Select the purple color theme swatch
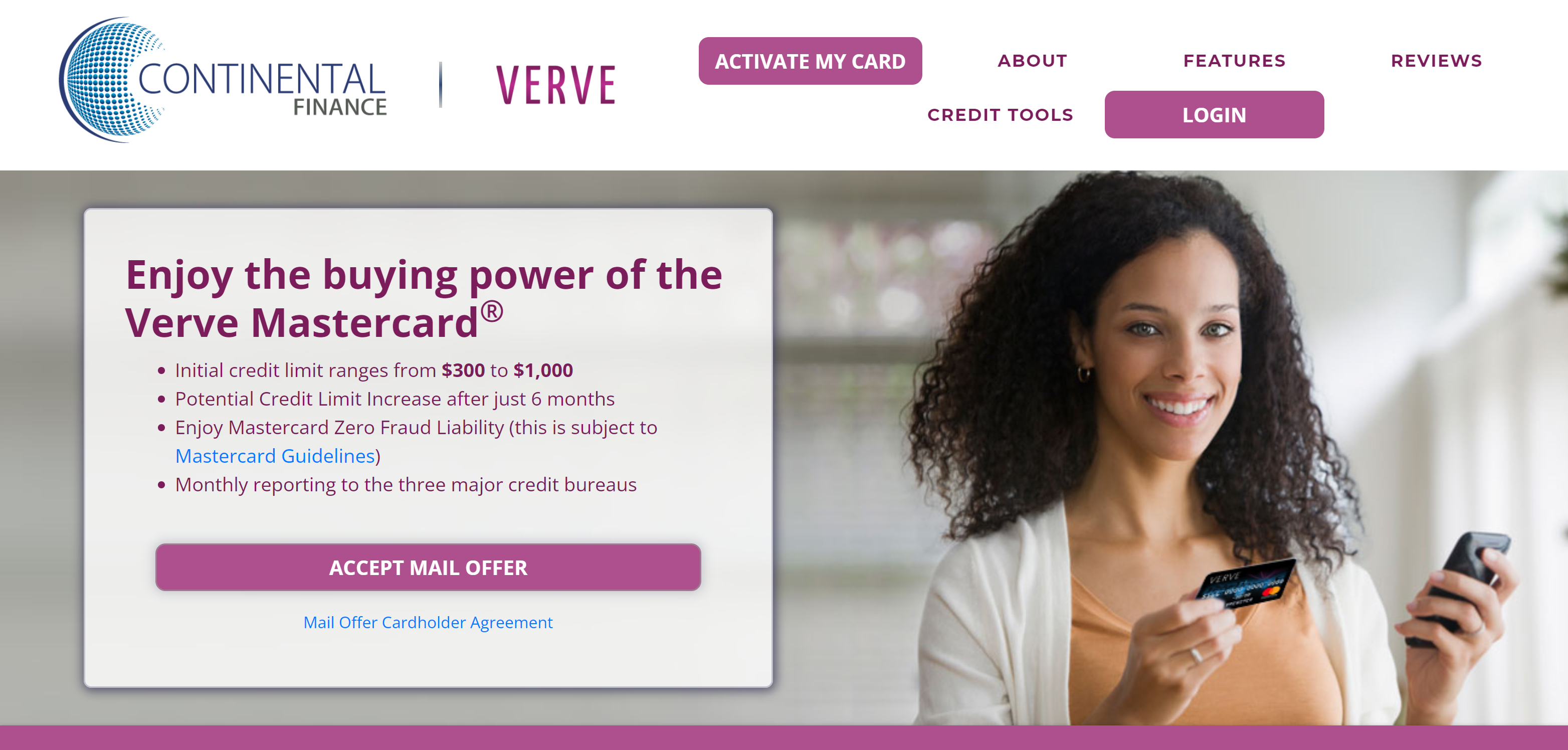The height and width of the screenshot is (750, 1568). click(784, 740)
